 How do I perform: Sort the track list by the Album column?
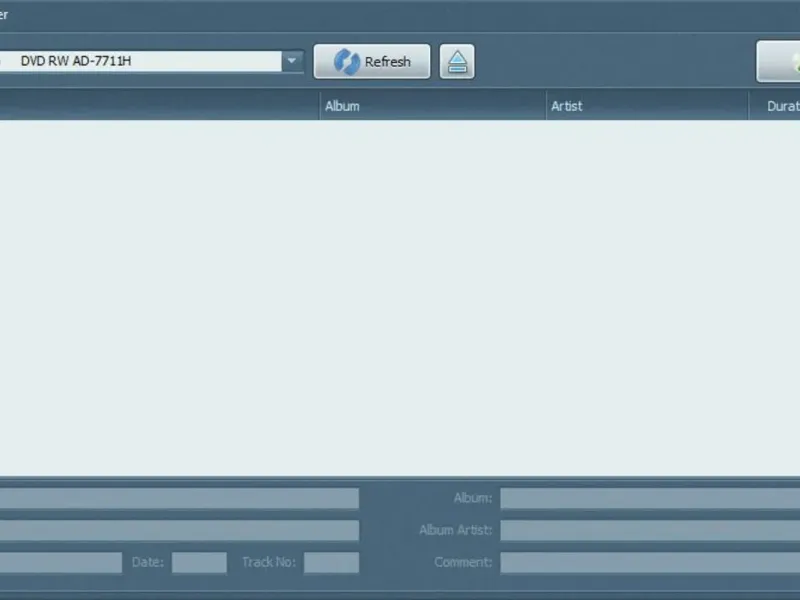click(433, 106)
